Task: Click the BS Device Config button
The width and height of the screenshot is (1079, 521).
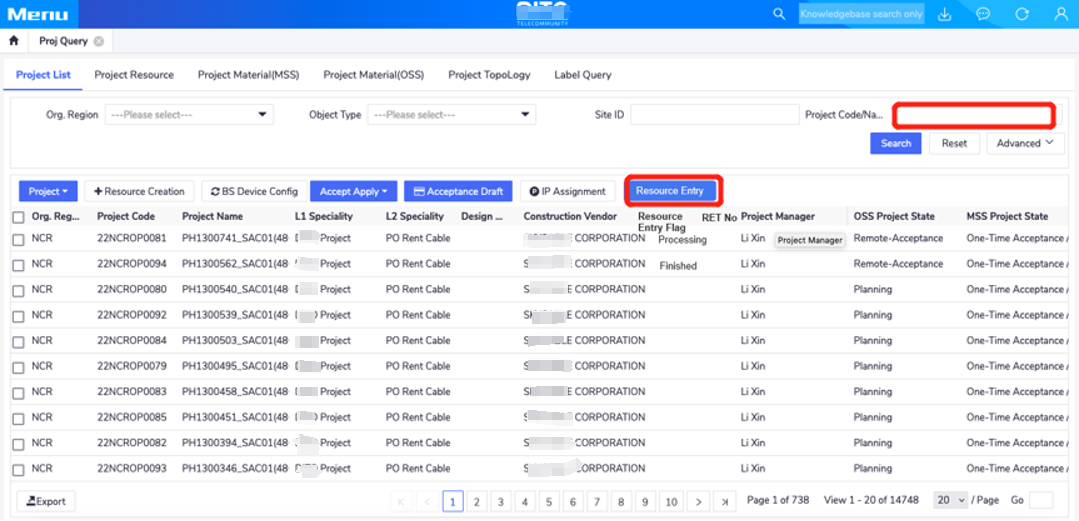Action: [254, 191]
